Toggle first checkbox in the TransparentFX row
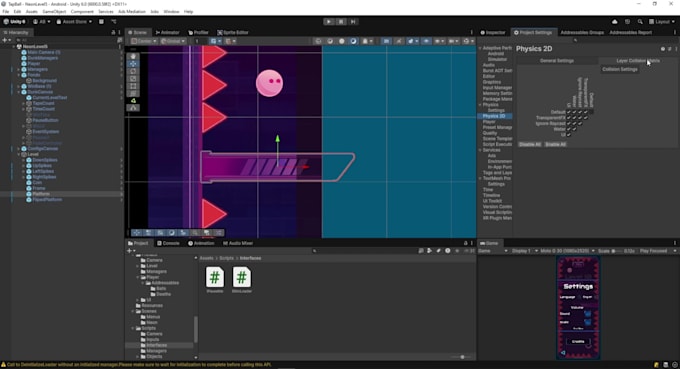The height and width of the screenshot is (369, 680). tap(569, 118)
